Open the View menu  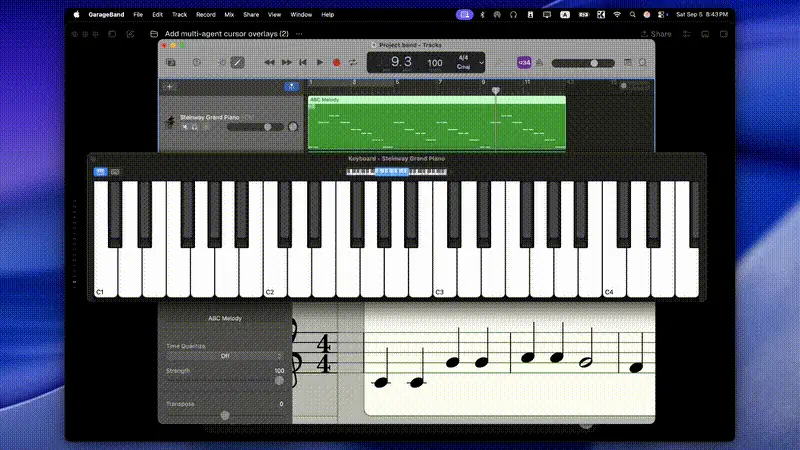[x=274, y=15]
